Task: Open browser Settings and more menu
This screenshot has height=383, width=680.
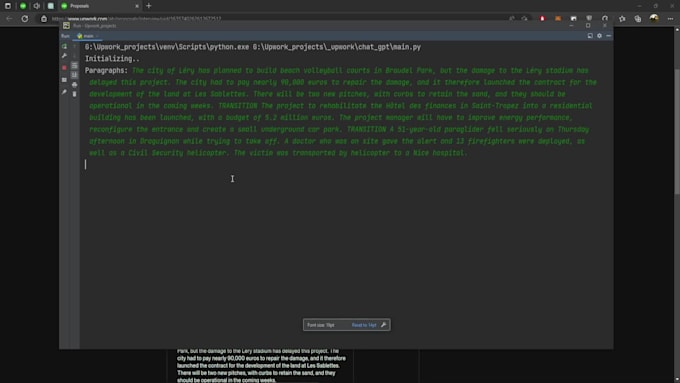Action: (x=670, y=19)
